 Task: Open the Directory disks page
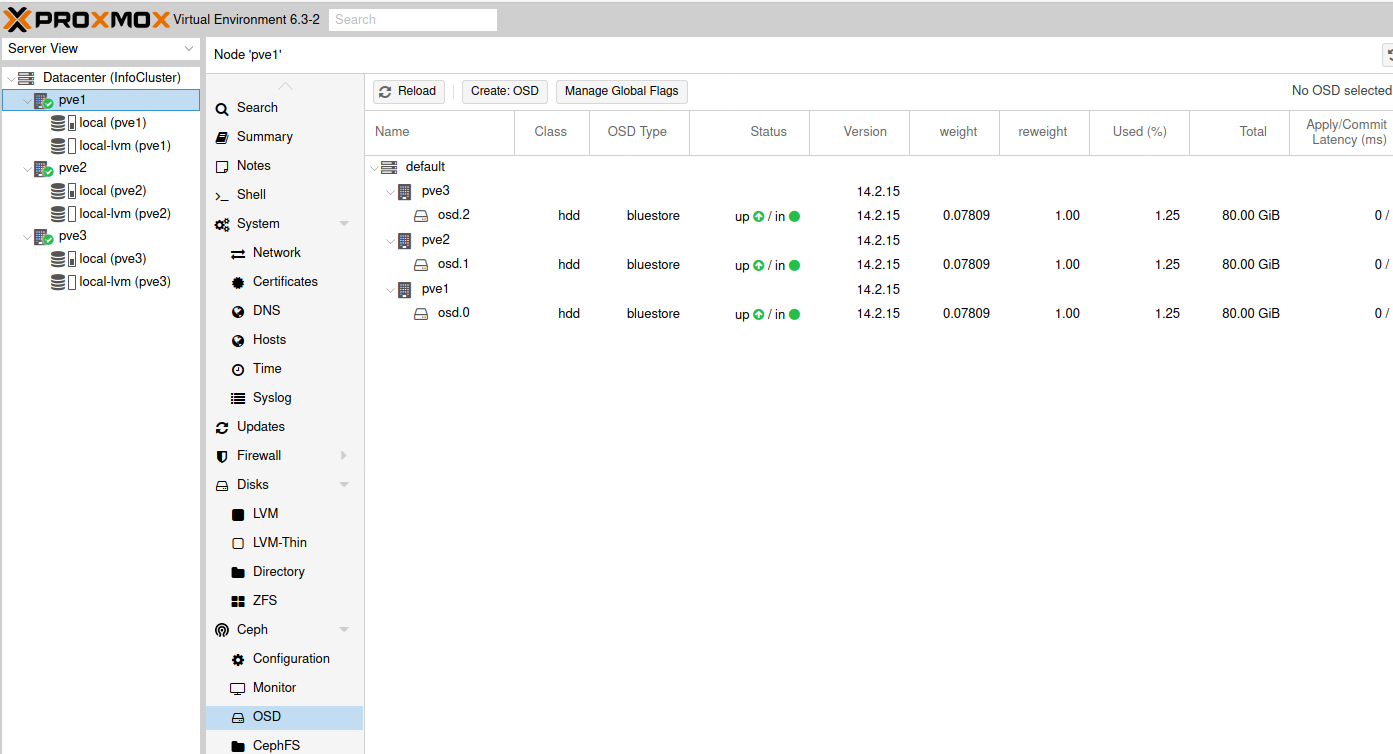pos(284,572)
